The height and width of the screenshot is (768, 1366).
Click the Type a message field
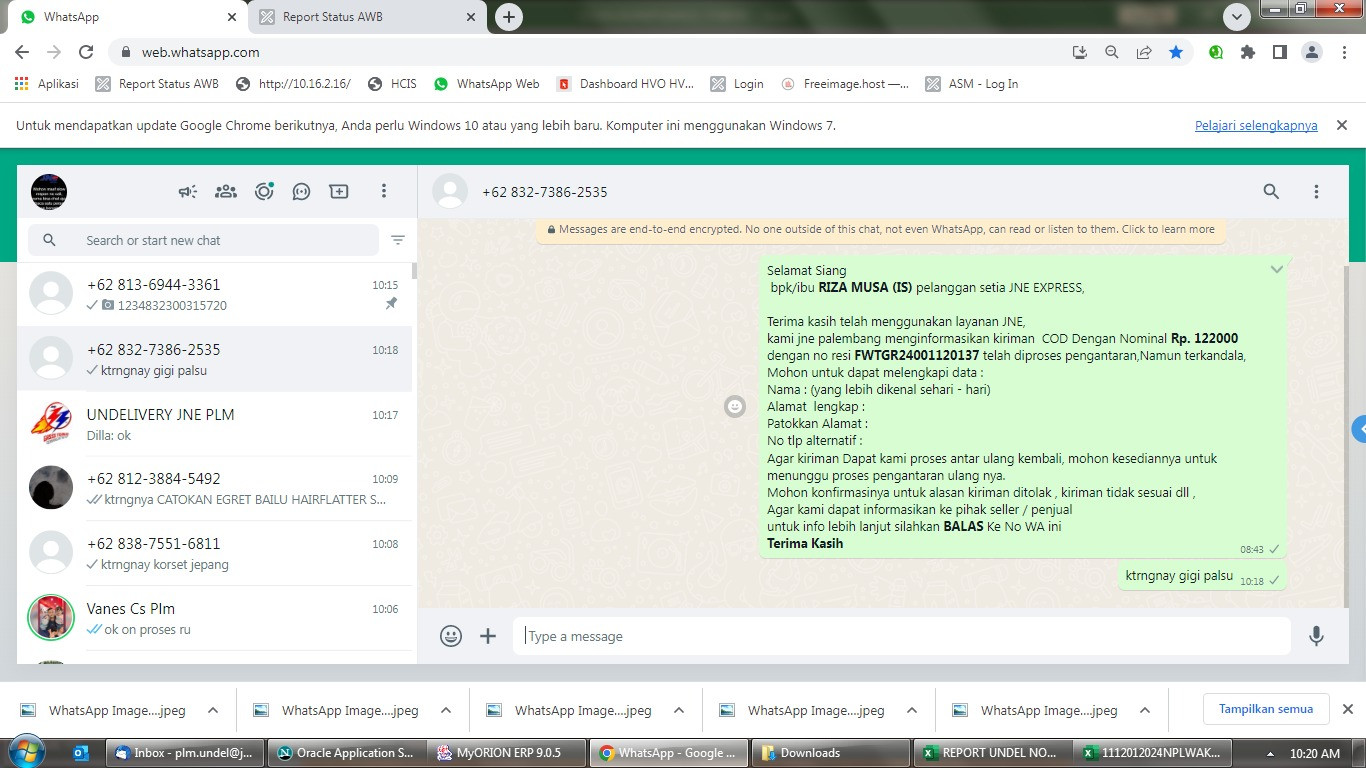[902, 636]
